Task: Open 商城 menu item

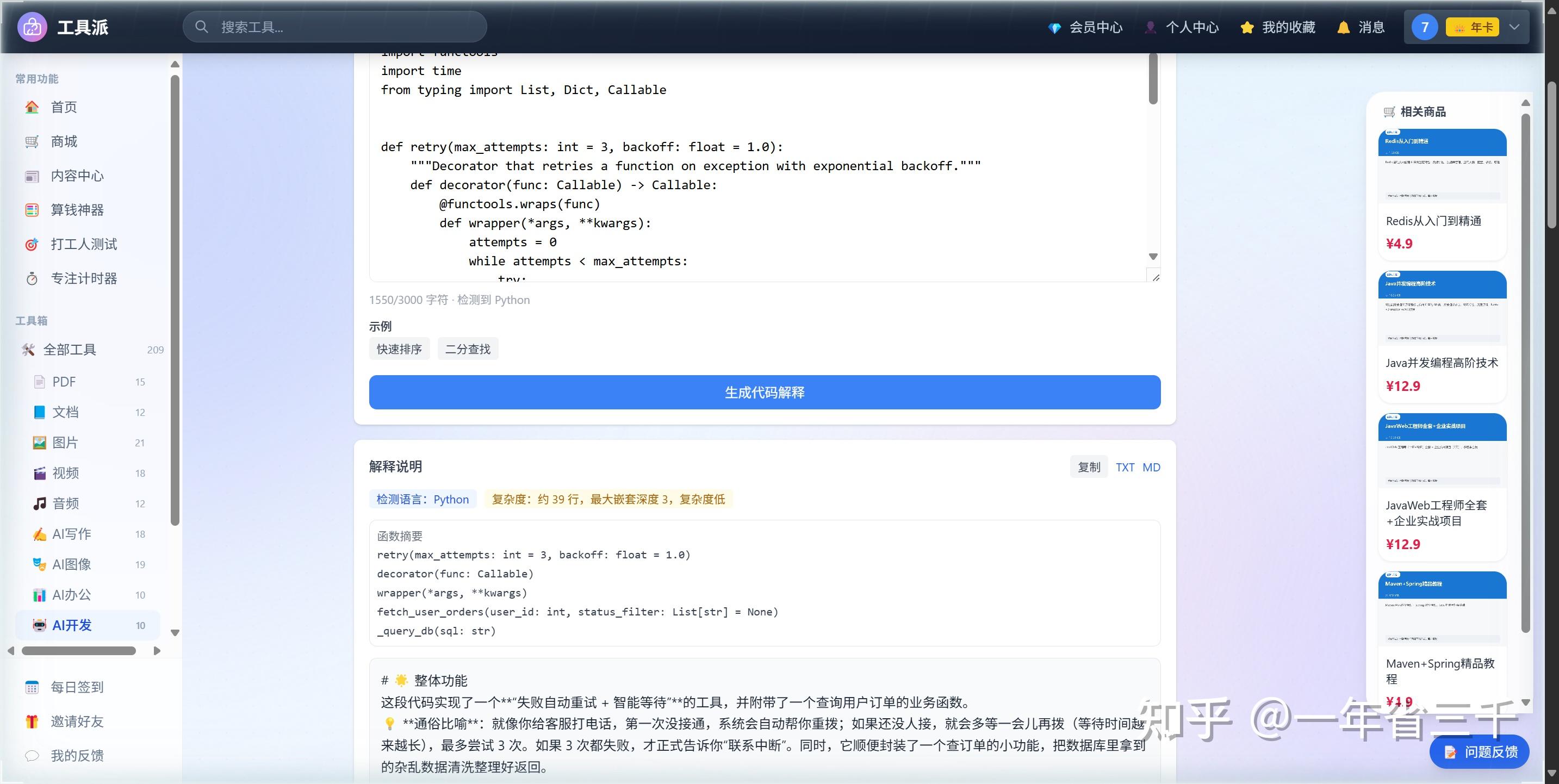Action: tap(88, 141)
